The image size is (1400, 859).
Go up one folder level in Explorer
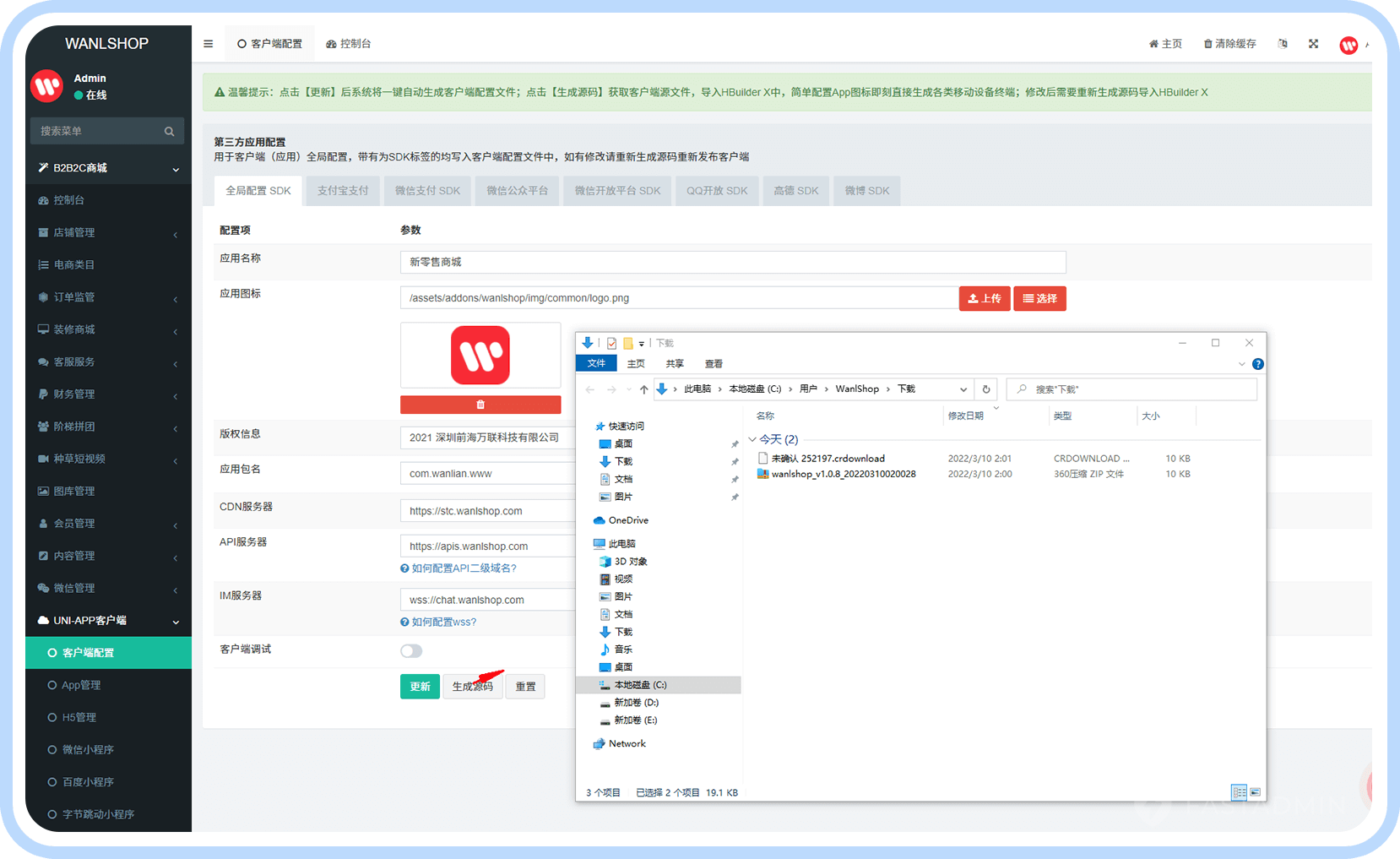click(644, 389)
